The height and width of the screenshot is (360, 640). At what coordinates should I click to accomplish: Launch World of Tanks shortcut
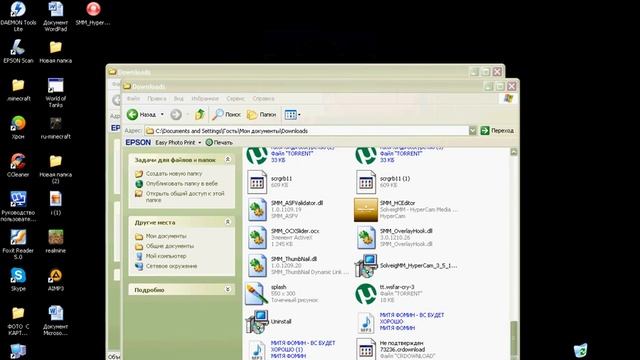56,93
